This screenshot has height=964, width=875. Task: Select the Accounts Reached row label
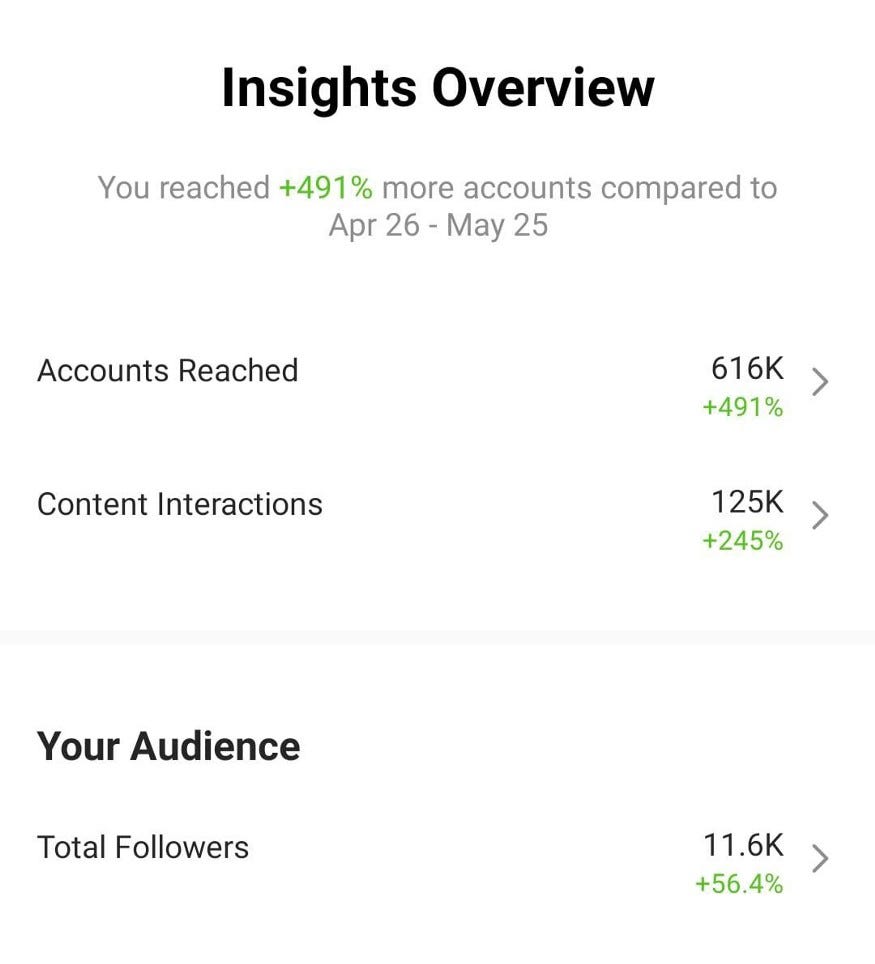[167, 370]
